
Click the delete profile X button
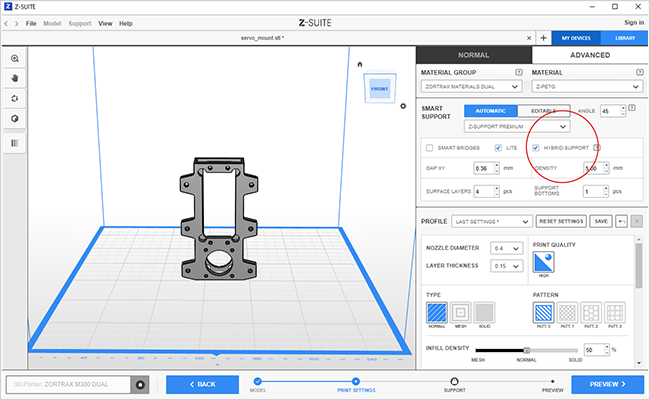pos(637,221)
